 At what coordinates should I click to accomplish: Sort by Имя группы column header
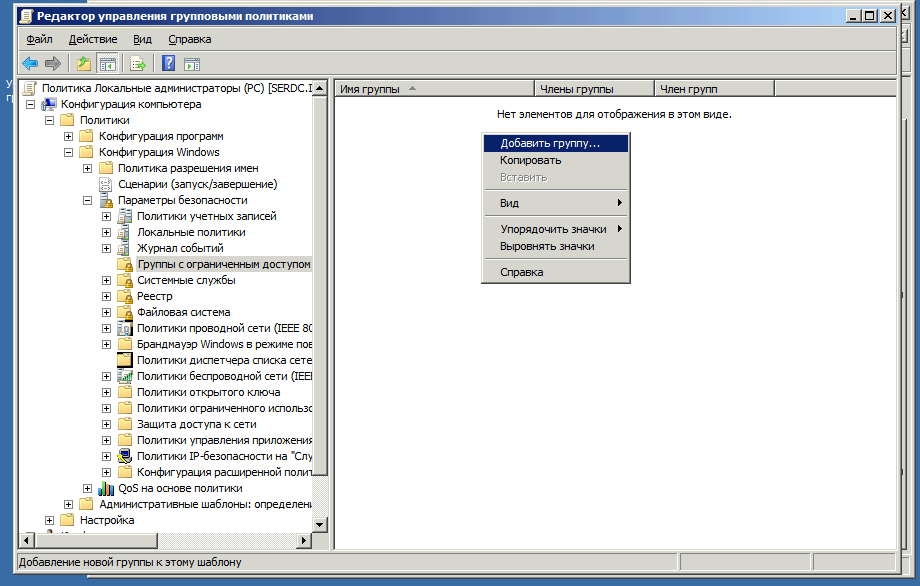(370, 89)
